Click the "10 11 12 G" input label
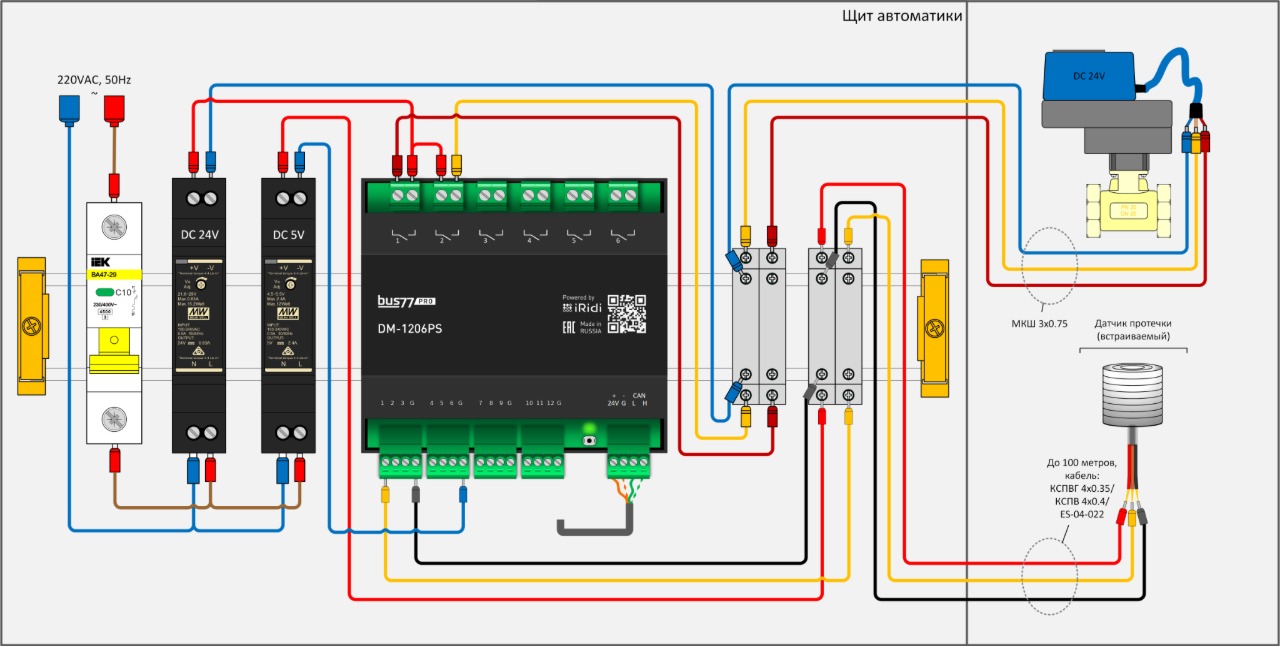The image size is (1280, 646). pos(543,403)
